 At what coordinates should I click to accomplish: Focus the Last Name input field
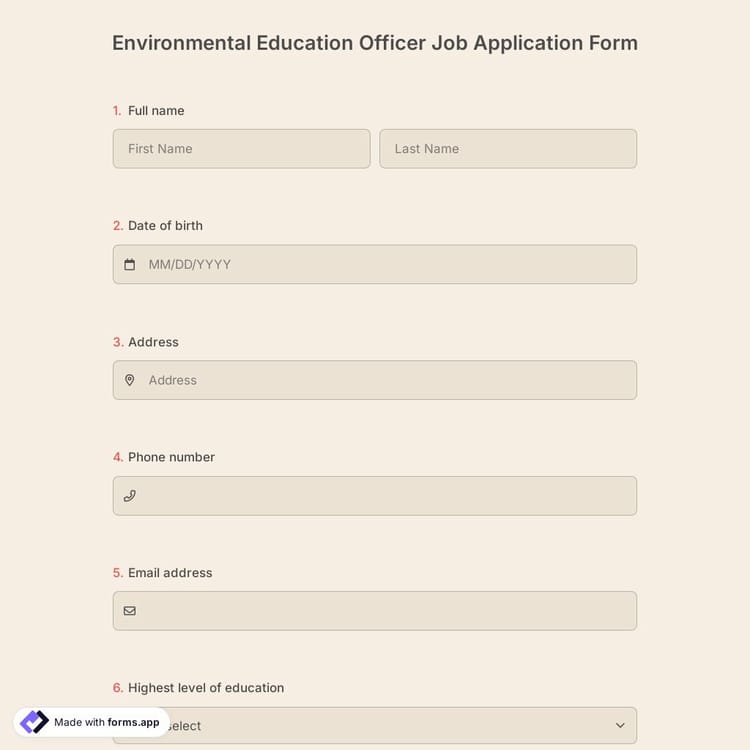(508, 149)
